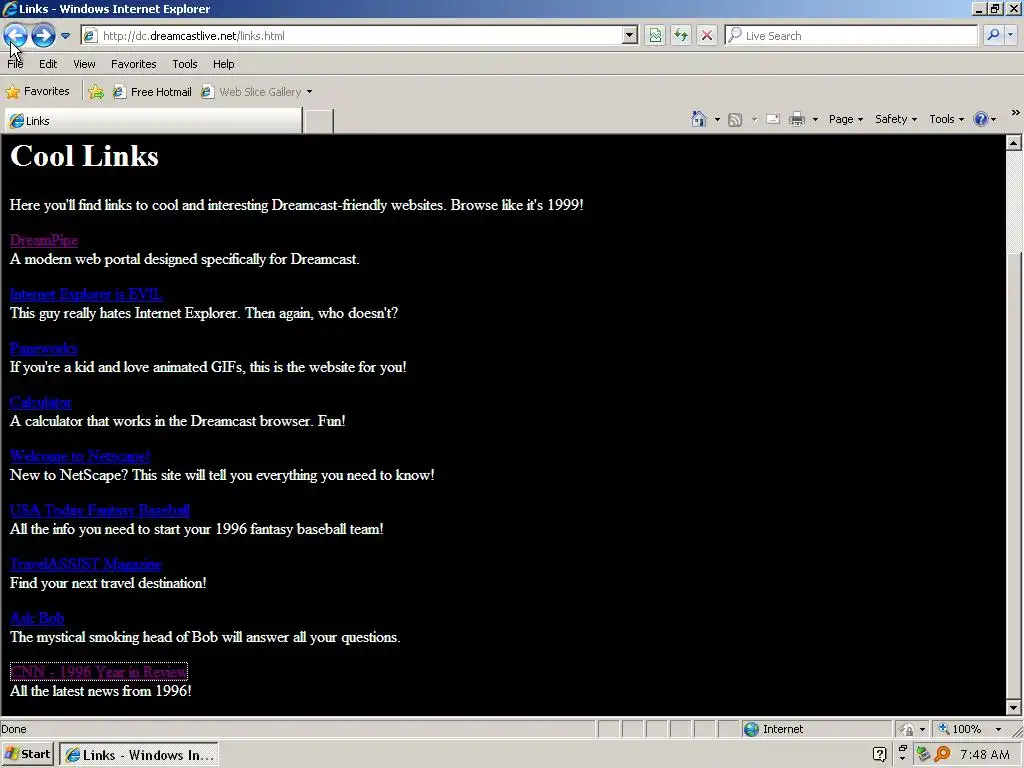Click the question mark balloon icon in taskbar
Screen dimensions: 1024x768
pos(879,755)
